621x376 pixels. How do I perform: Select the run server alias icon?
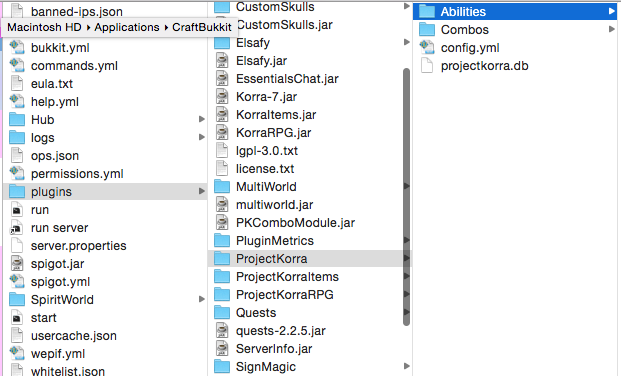[17, 228]
